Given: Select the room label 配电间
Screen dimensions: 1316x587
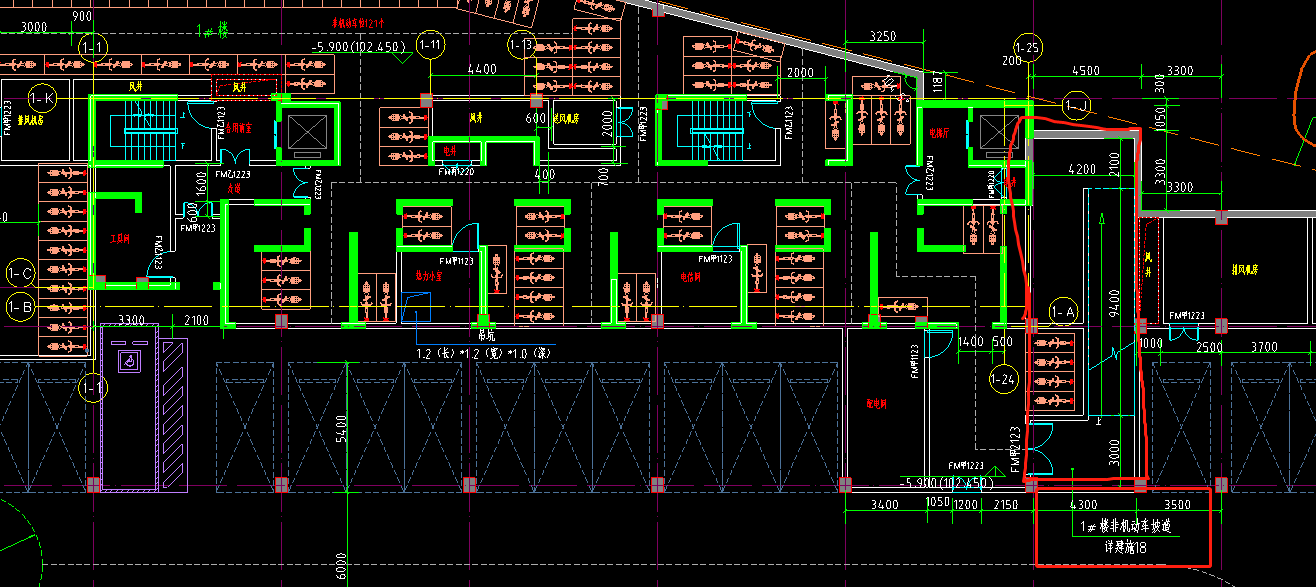Looking at the screenshot, I should point(878,404).
